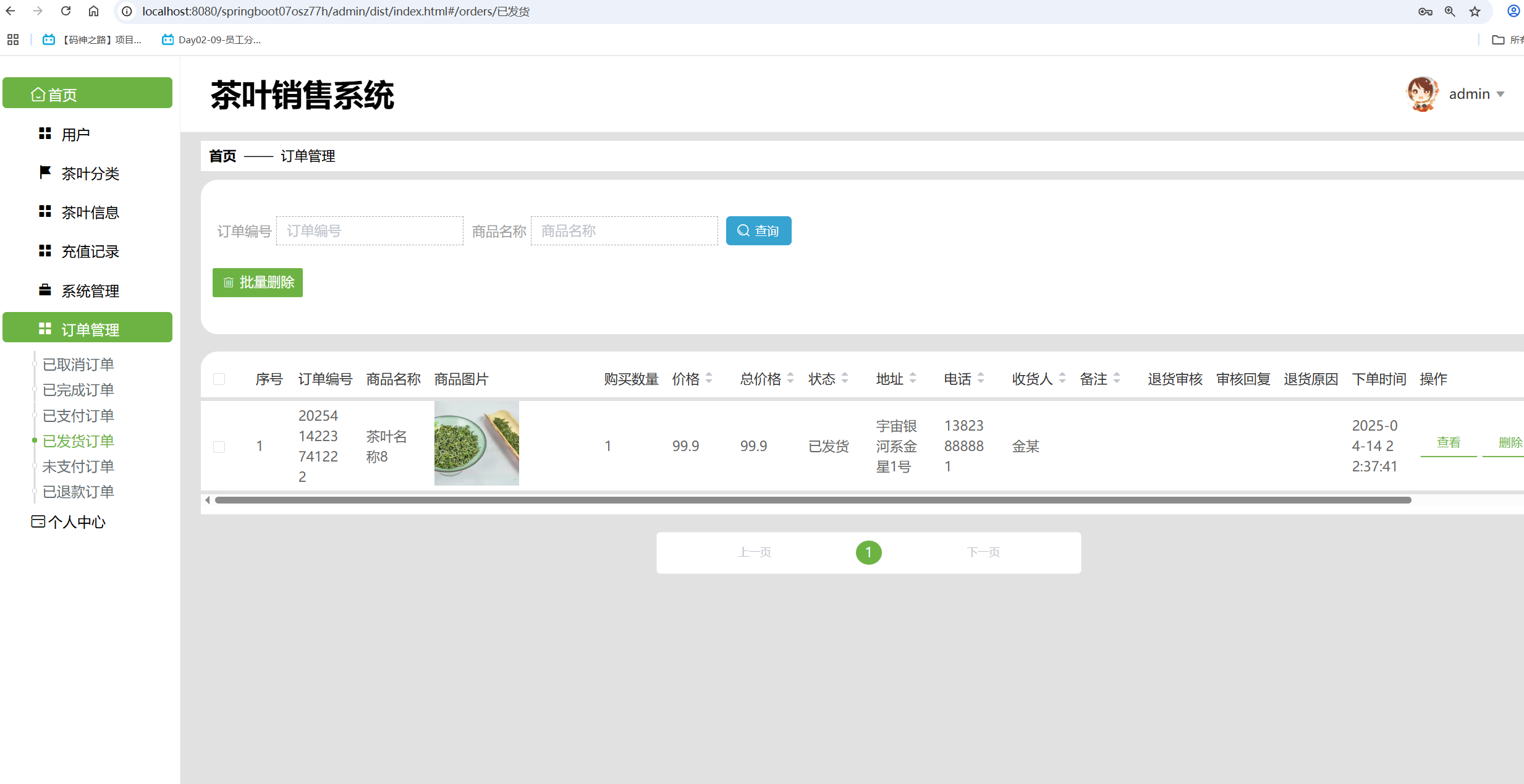Screen dimensions: 1524x784
Task: Check the checkbox for order row 1
Action: pos(219,446)
